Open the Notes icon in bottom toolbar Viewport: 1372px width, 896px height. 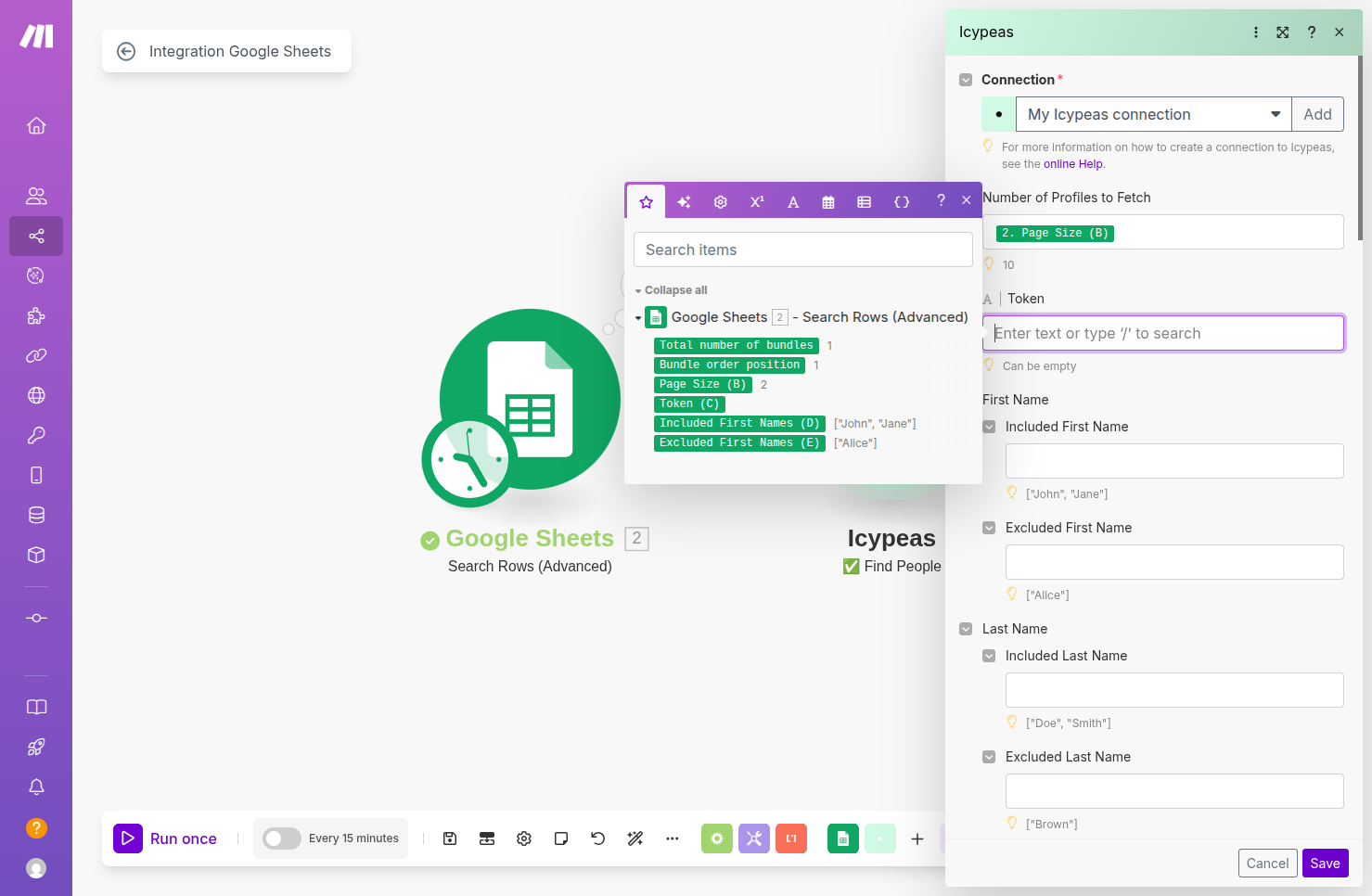[x=561, y=838]
